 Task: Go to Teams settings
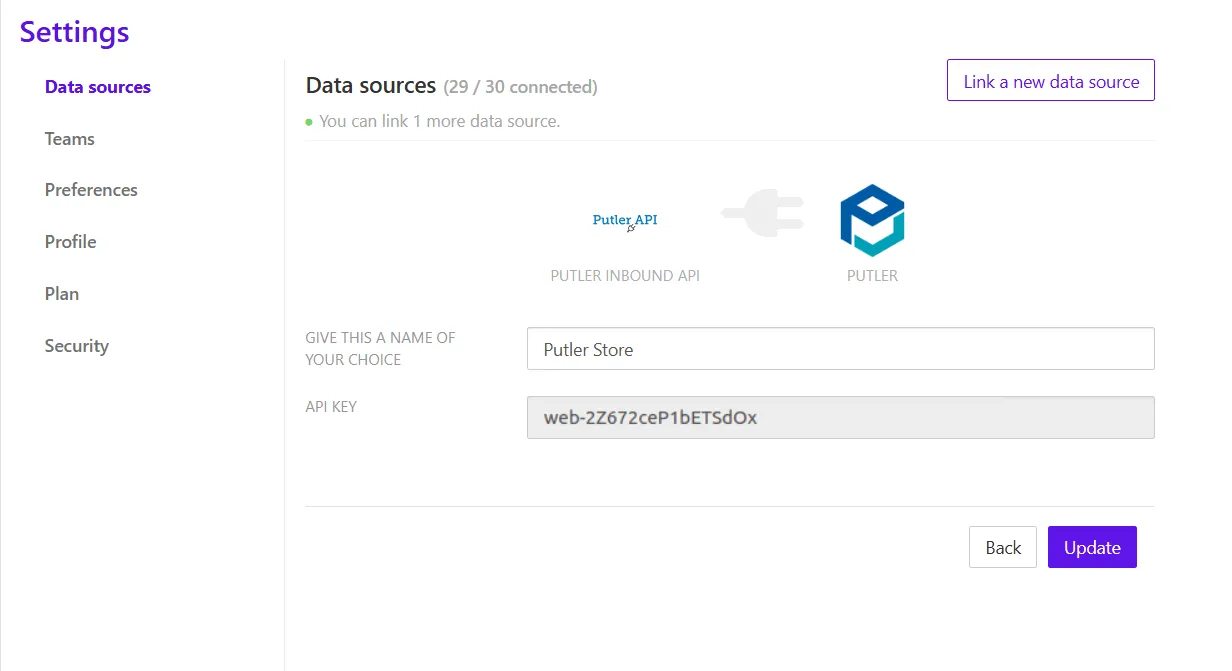pyautogui.click(x=69, y=139)
